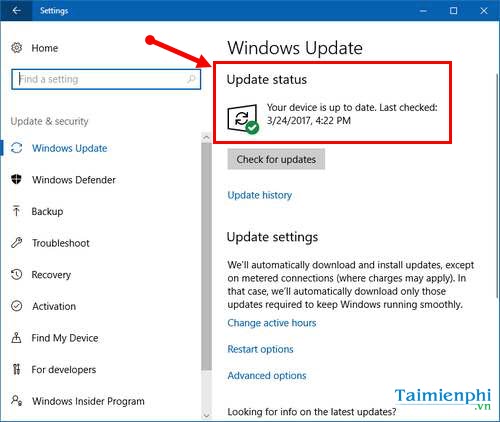The width and height of the screenshot is (500, 422).
Task: Open Windows Defender settings
Action: tap(74, 180)
